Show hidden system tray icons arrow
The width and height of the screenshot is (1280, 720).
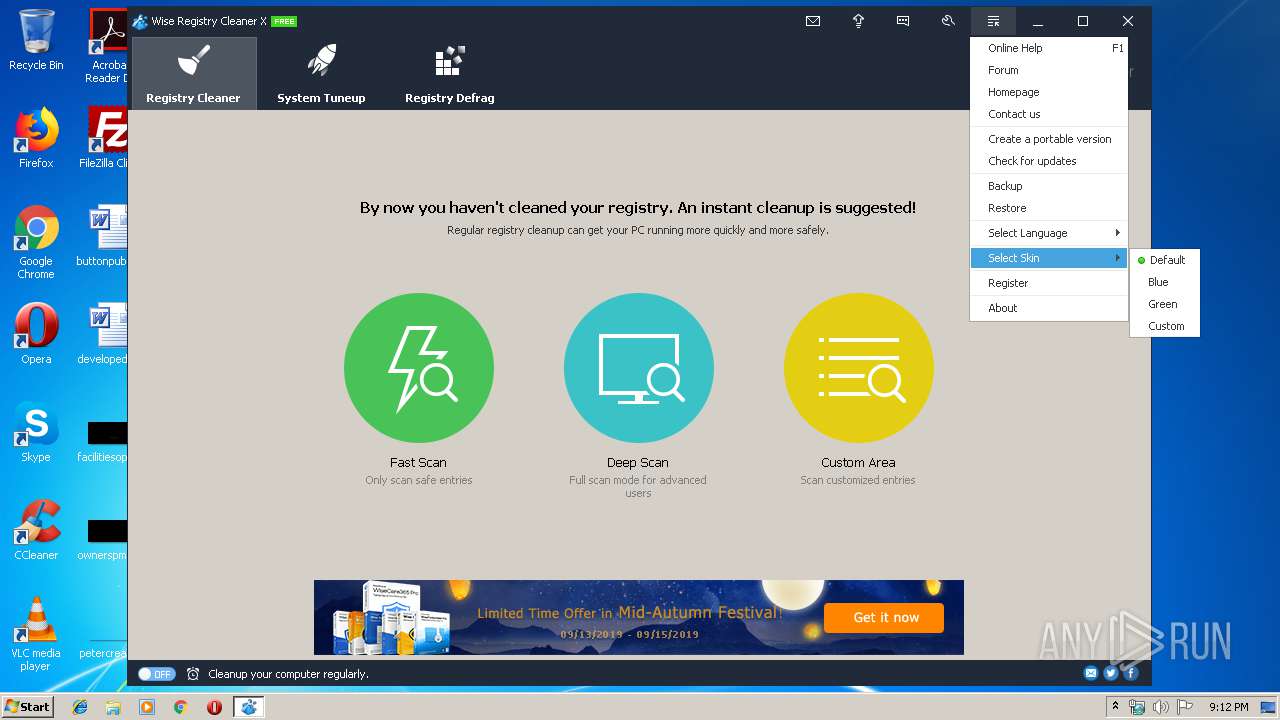click(1115, 707)
